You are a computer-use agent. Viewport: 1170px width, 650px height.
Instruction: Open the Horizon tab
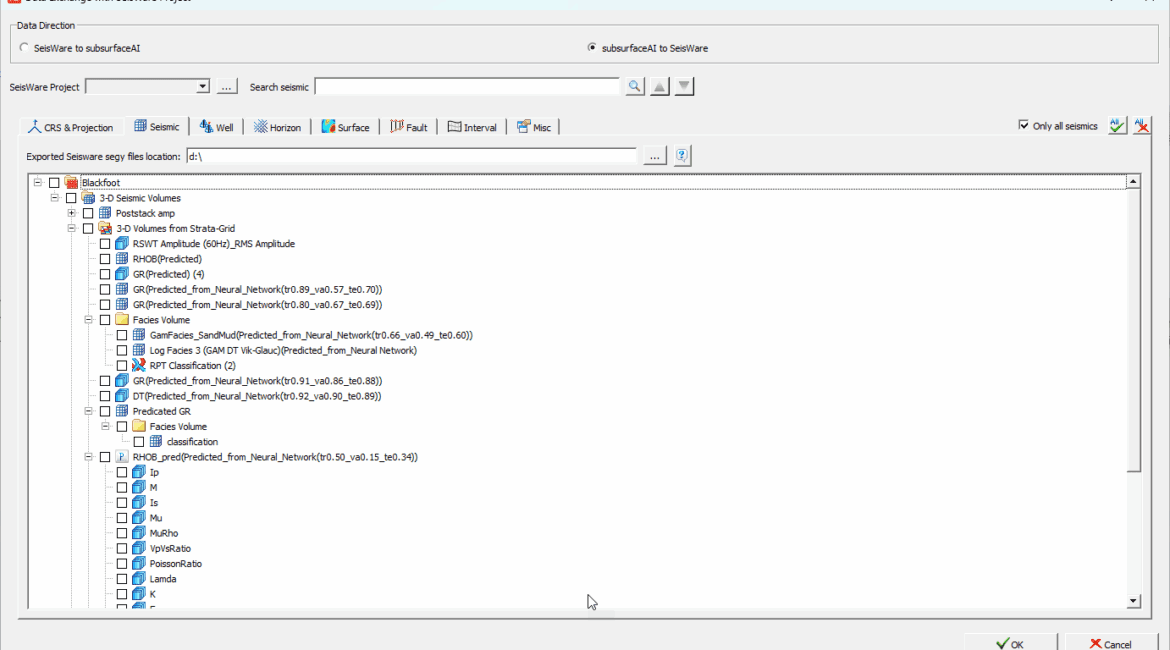click(x=277, y=127)
